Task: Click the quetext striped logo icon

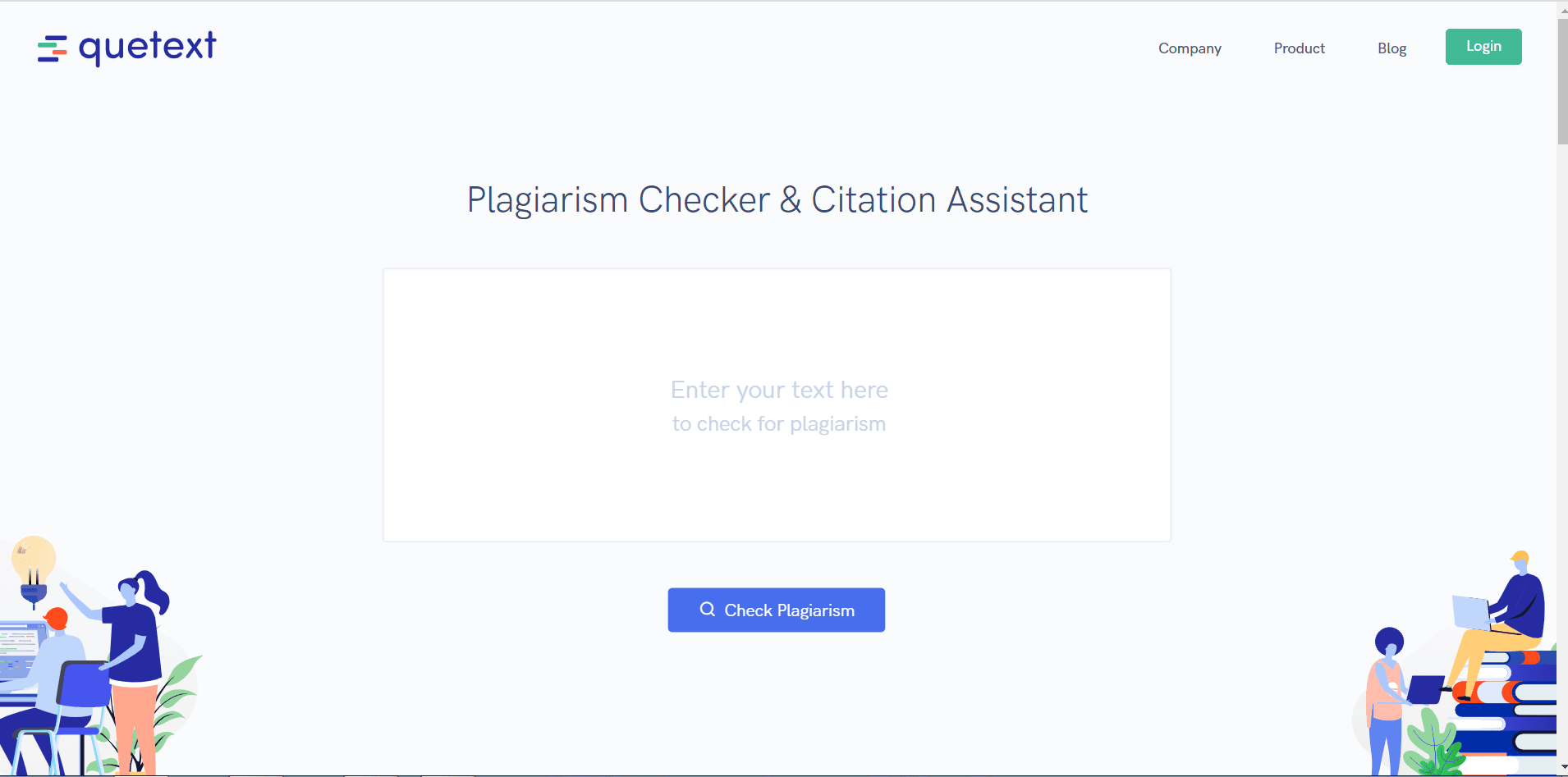Action: 53,49
